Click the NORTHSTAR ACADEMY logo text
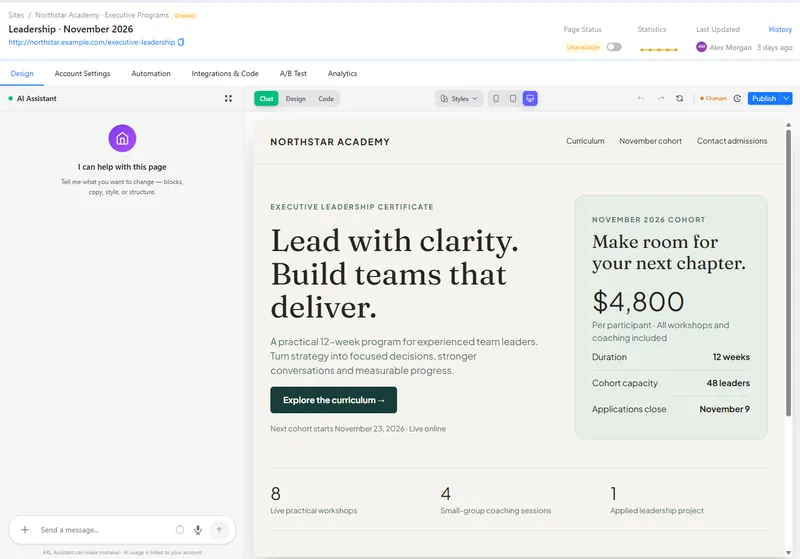Screen dimensions: 800x559 [x=330, y=142]
